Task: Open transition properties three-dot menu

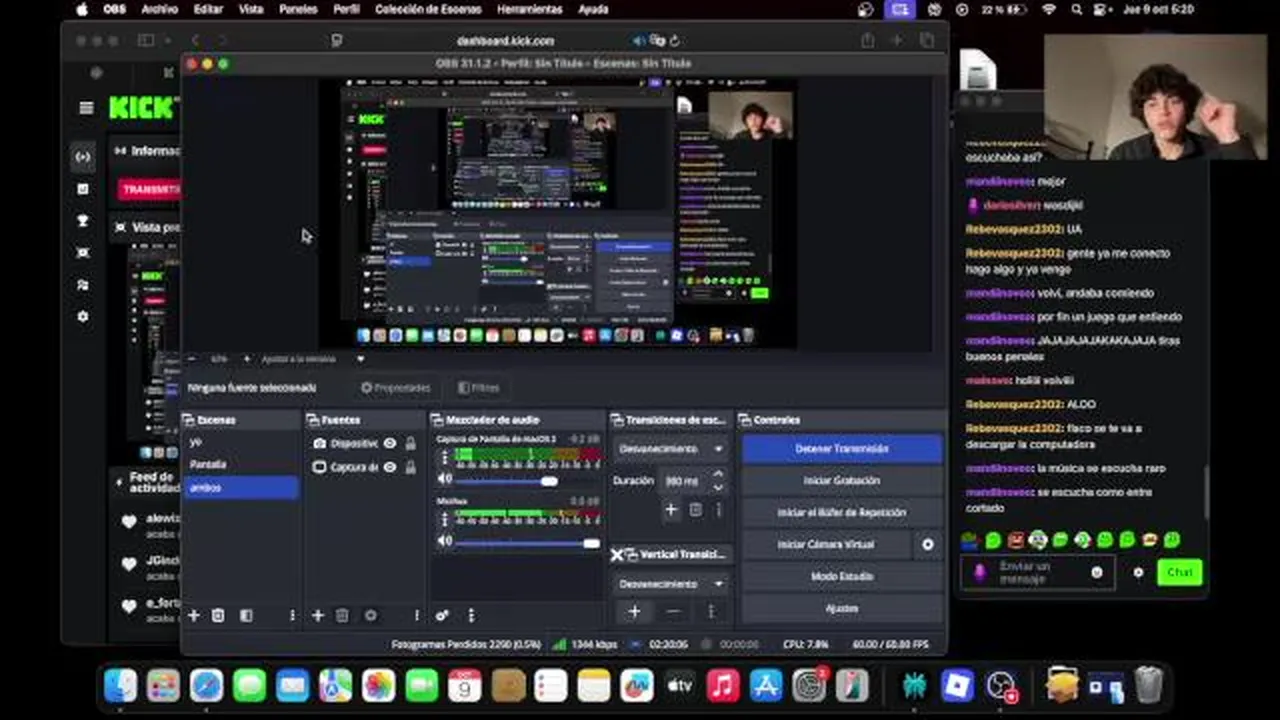Action: (718, 510)
